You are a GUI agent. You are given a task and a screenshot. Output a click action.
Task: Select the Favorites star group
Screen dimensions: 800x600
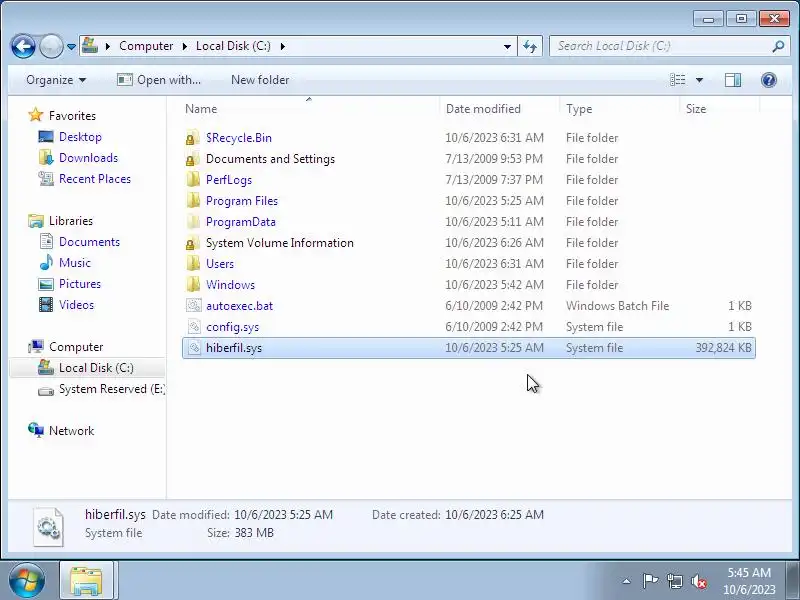(x=62, y=115)
